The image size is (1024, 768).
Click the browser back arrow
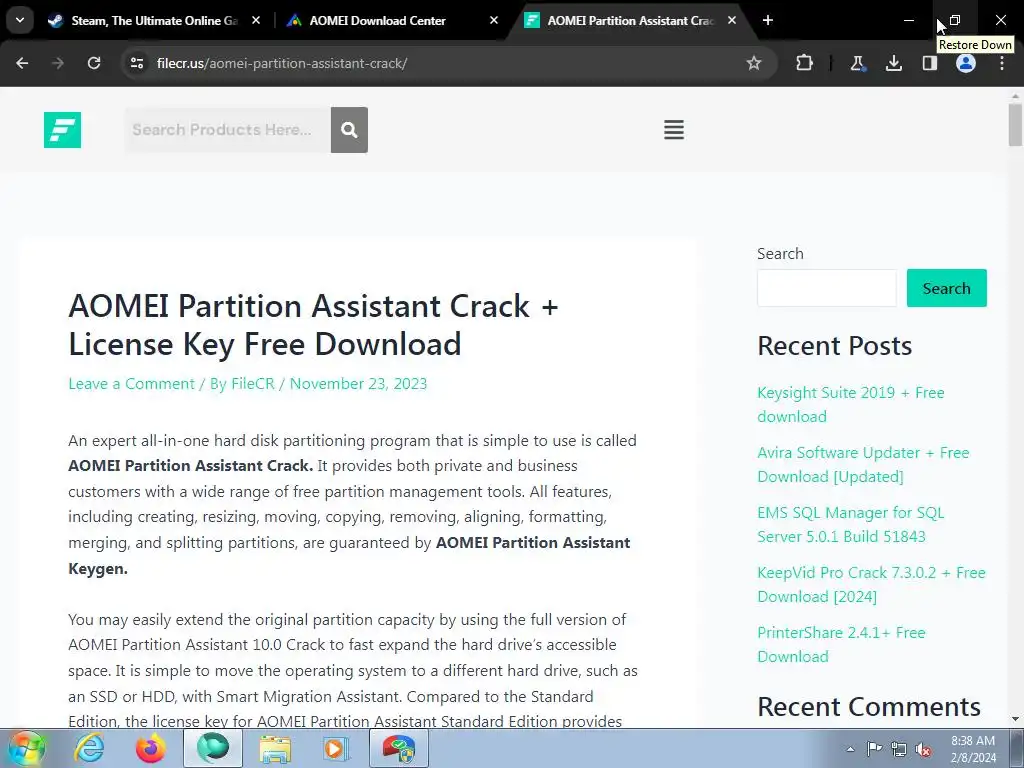(22, 63)
